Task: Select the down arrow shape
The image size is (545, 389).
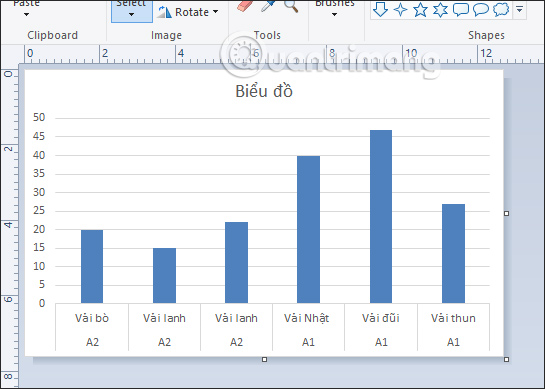Action: 380,9
